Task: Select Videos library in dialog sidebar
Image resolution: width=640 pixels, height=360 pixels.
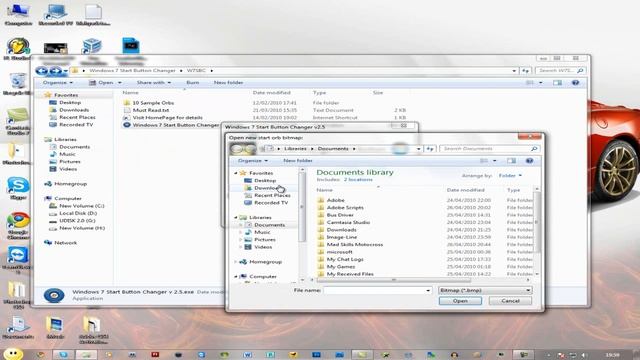Action: [263, 247]
